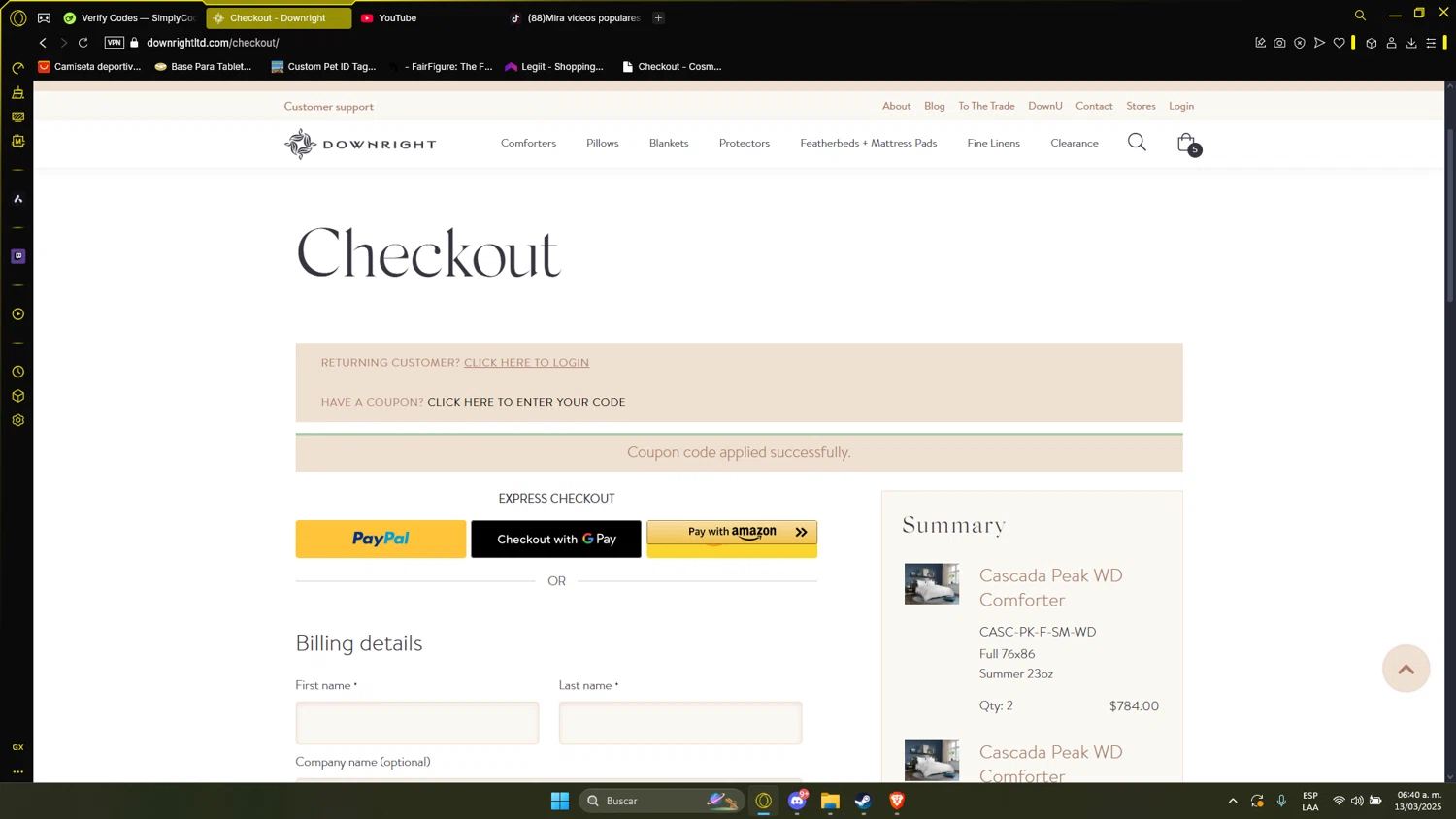Open the Customer support link
The image size is (1456, 819).
coord(328,107)
